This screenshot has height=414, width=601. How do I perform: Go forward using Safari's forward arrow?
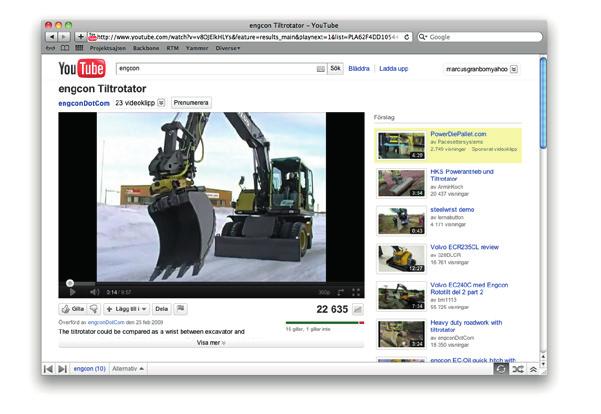click(64, 37)
